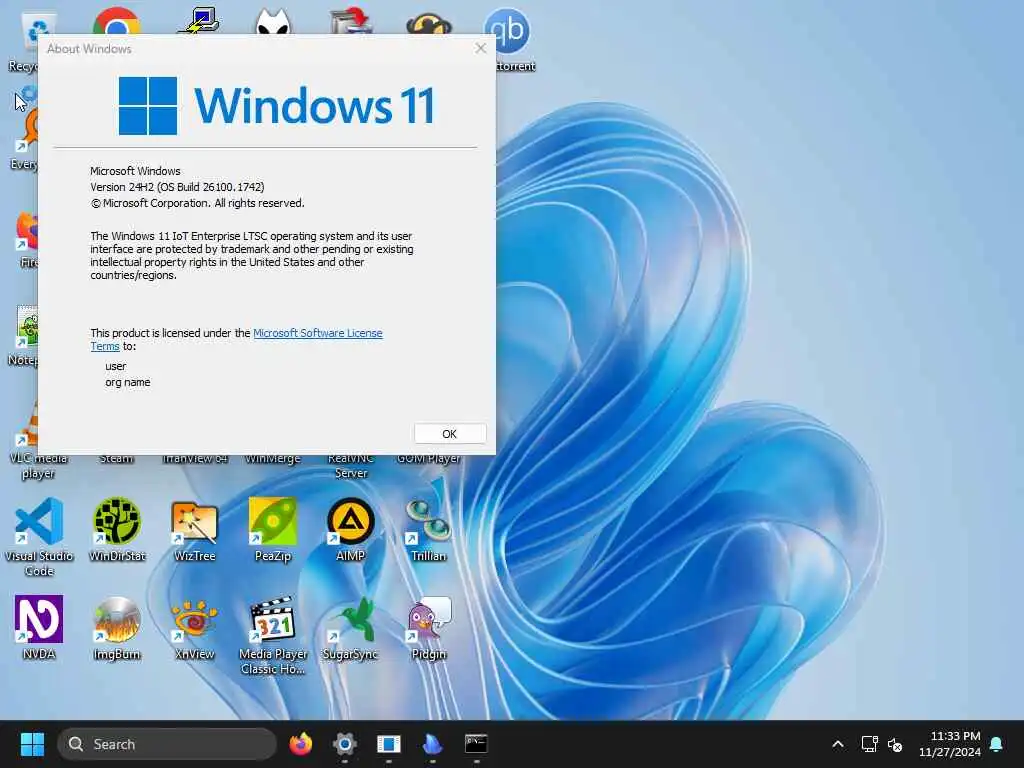Viewport: 1024px width, 768px height.
Task: Launch PeaZip from the desktop
Action: [272, 530]
